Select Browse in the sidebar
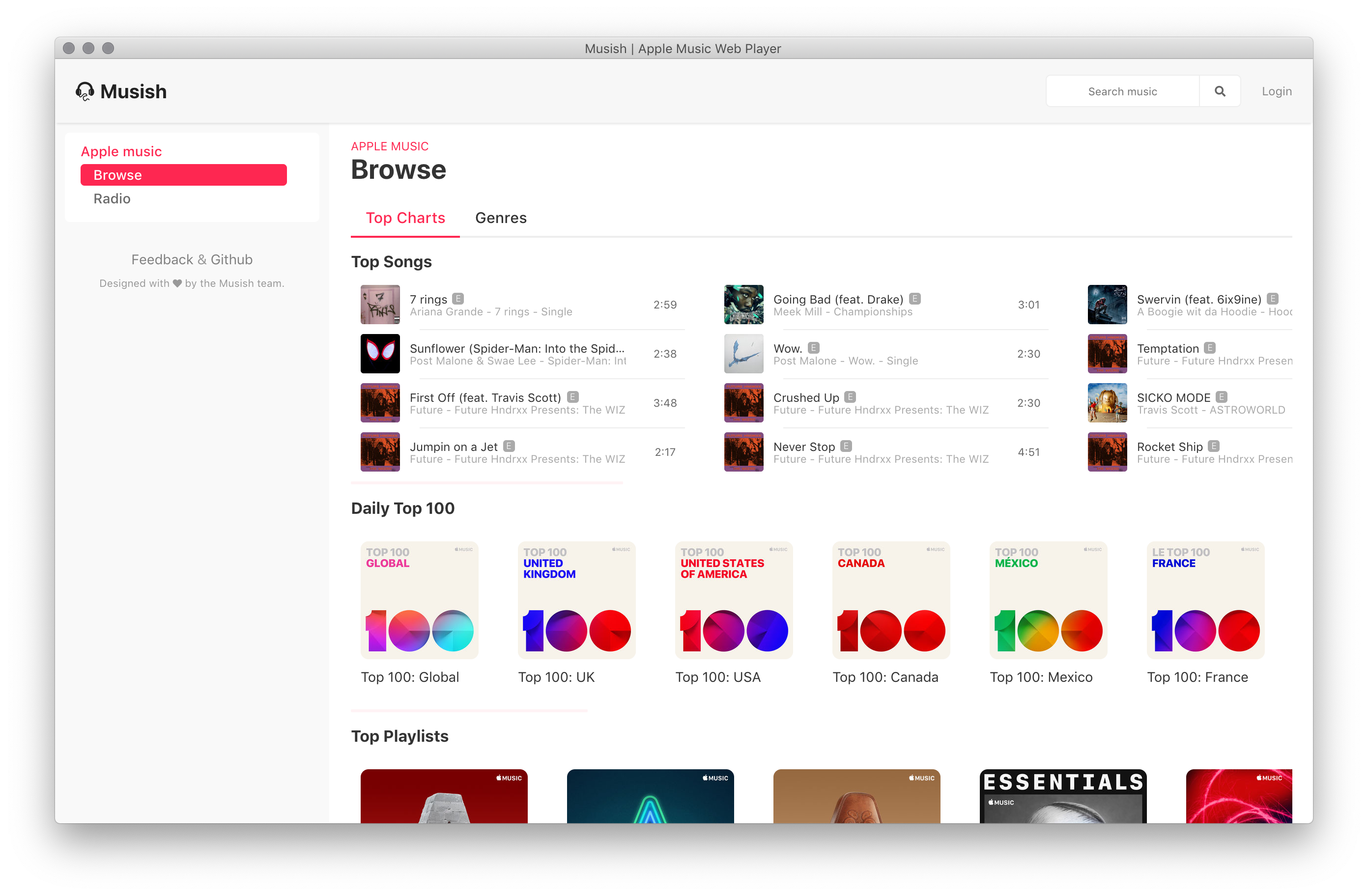The width and height of the screenshot is (1368, 896). coord(183,175)
